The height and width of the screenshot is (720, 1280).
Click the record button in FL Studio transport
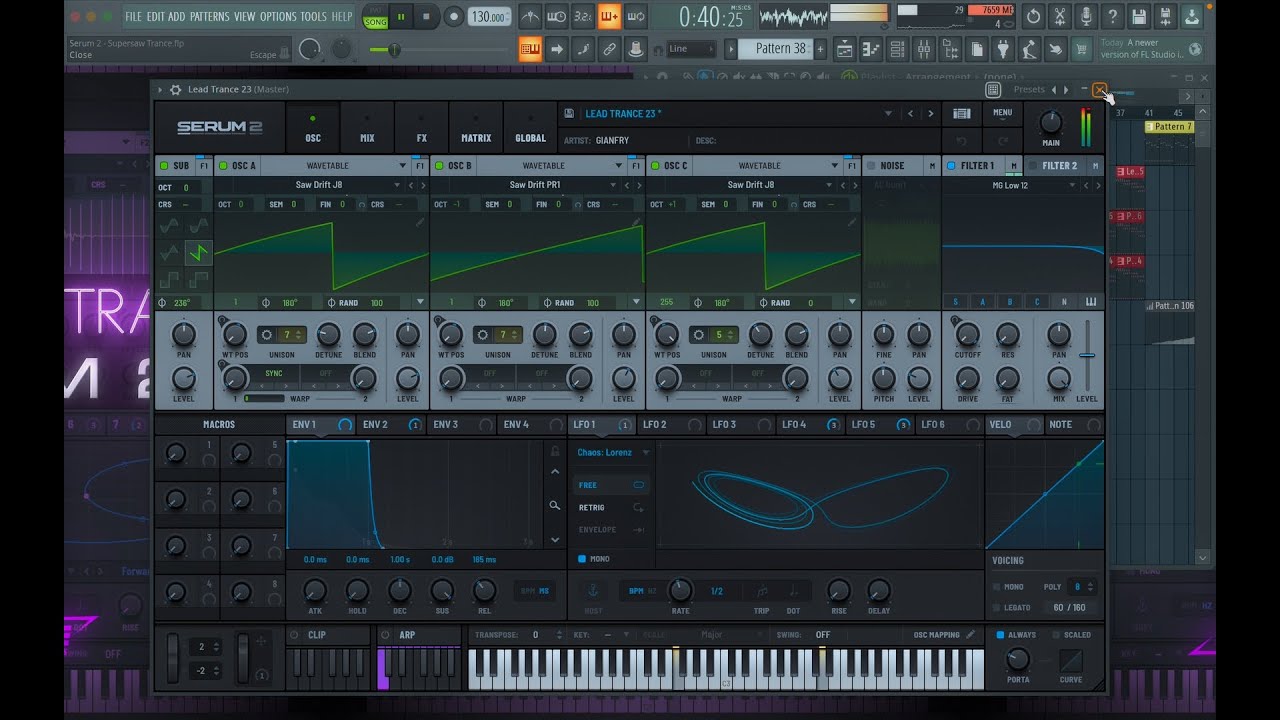click(454, 17)
